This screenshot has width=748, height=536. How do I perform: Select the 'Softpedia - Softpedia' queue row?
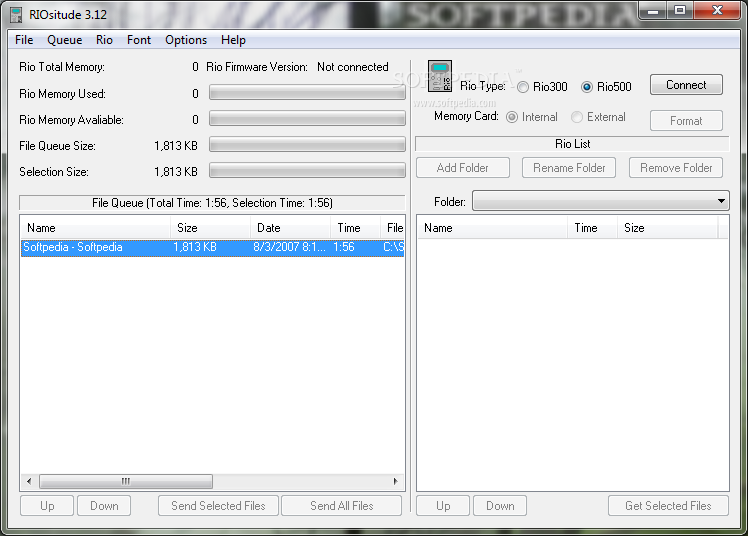click(x=213, y=247)
